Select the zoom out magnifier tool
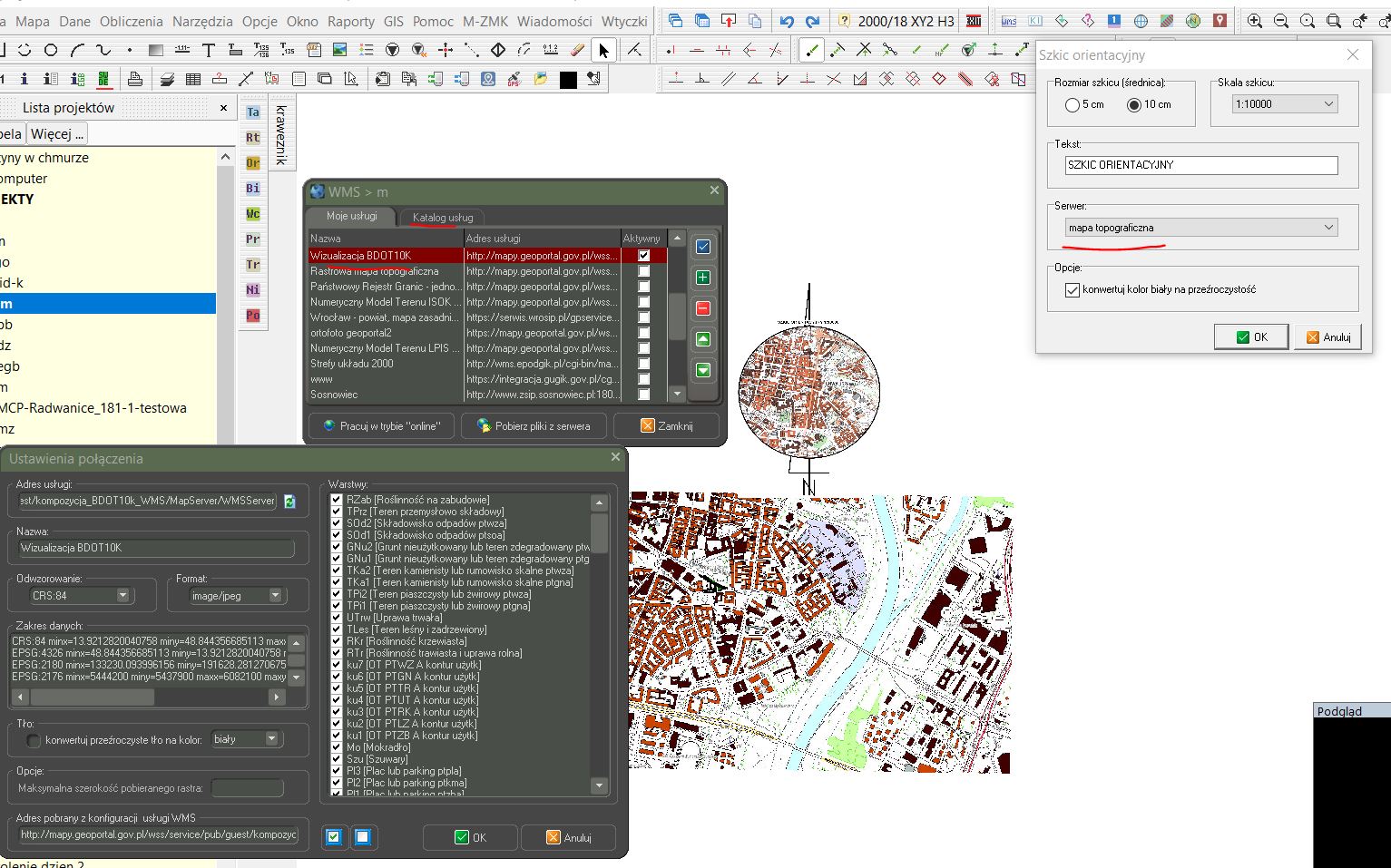 click(x=1281, y=21)
